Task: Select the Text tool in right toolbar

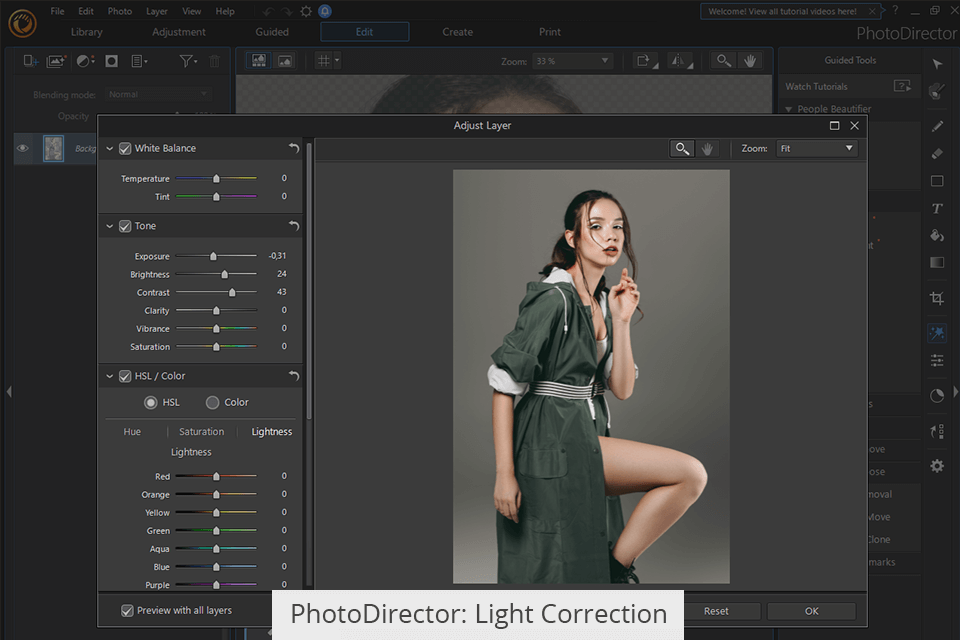Action: [x=937, y=209]
